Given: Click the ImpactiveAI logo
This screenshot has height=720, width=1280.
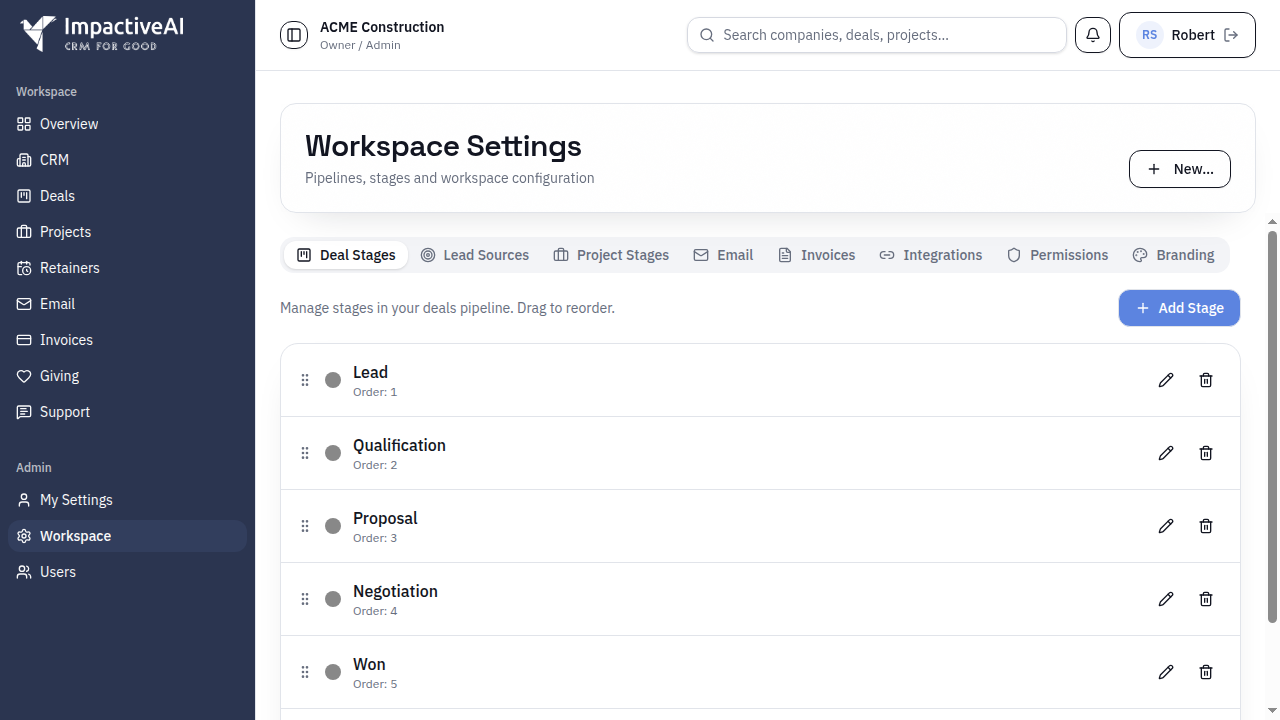Looking at the screenshot, I should pos(100,34).
